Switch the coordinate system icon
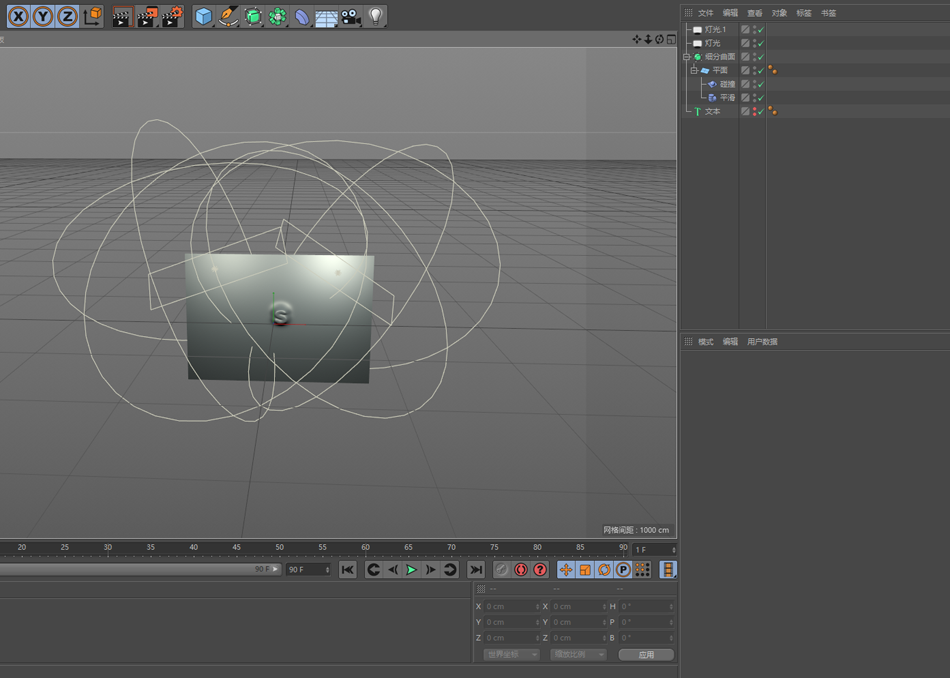950x678 pixels. pyautogui.click(x=92, y=16)
